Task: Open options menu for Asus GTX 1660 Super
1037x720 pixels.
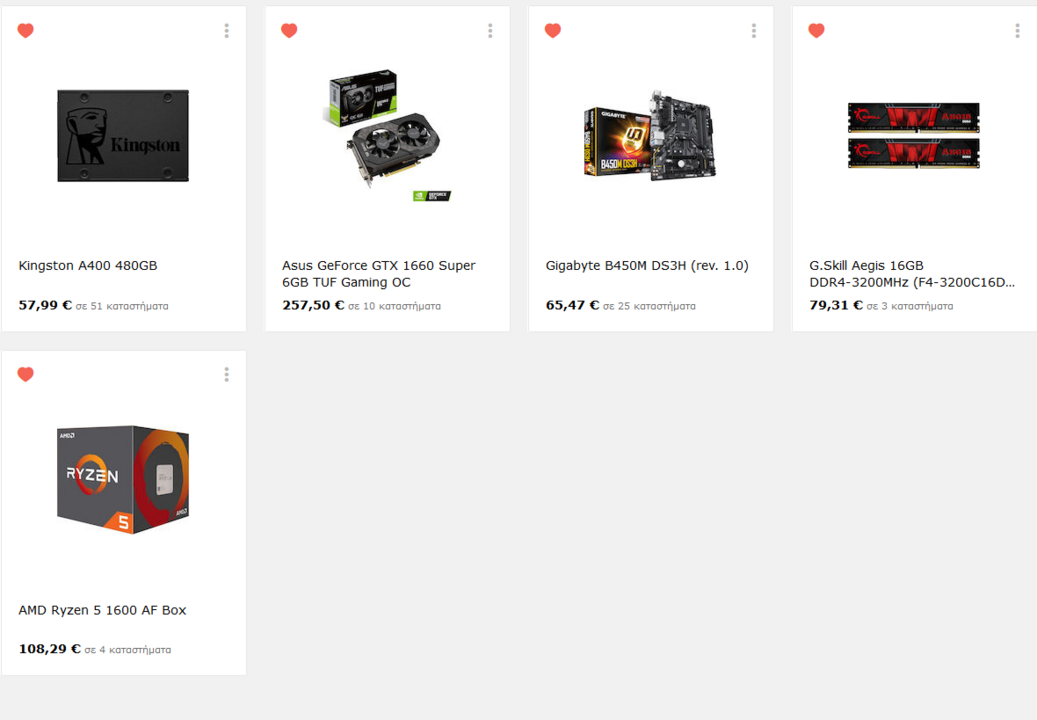Action: (x=490, y=30)
